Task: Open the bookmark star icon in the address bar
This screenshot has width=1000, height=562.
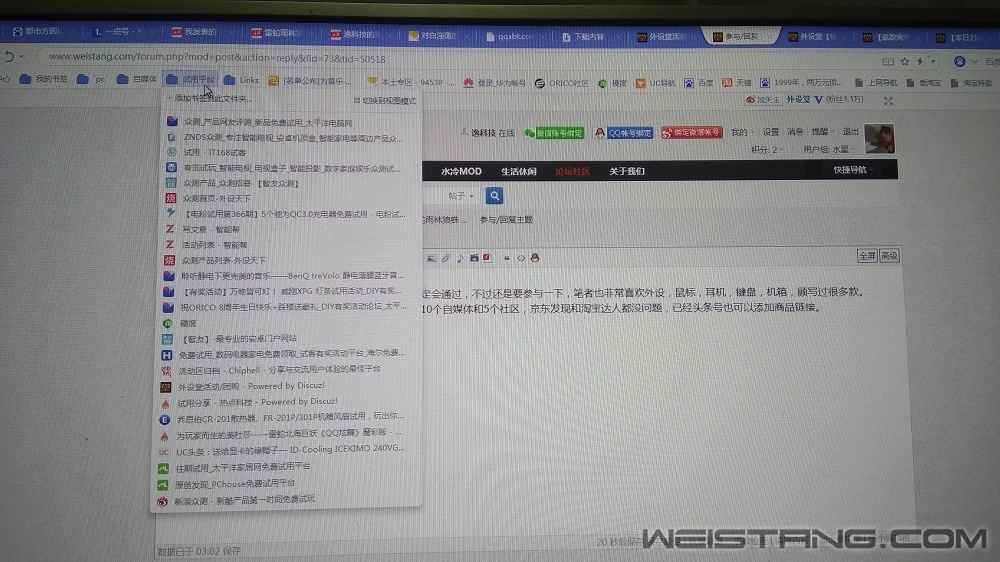Action: 905,62
